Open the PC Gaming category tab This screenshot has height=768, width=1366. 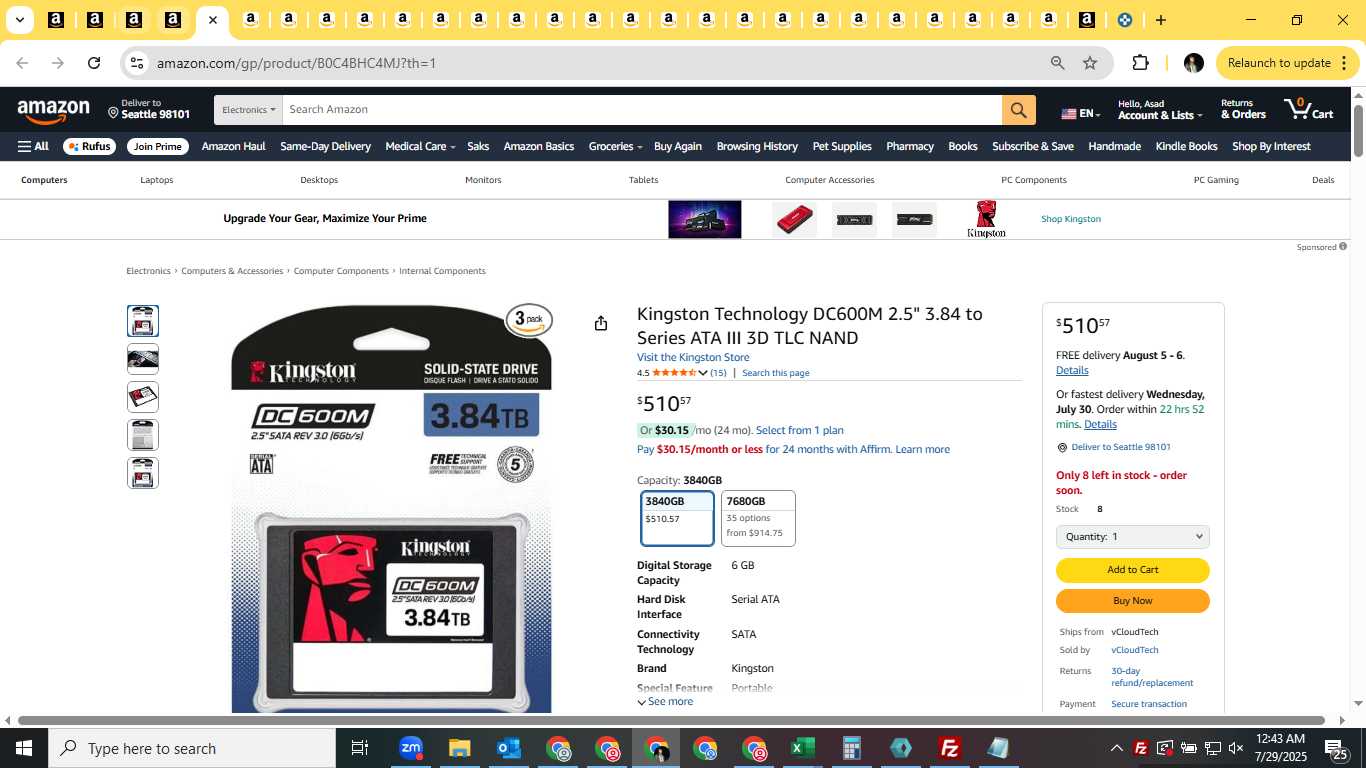click(x=1216, y=180)
